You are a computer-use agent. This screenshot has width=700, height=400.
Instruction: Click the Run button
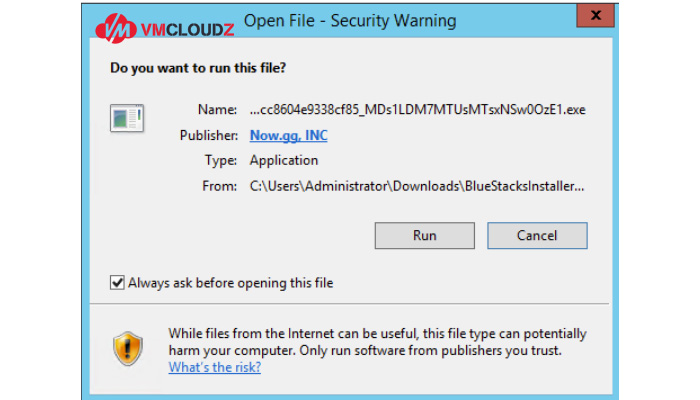pos(425,235)
